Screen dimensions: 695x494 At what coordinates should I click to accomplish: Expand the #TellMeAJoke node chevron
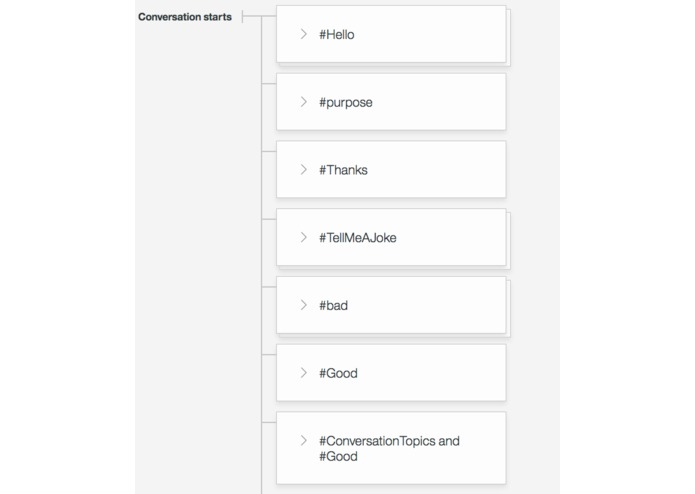[x=303, y=238]
